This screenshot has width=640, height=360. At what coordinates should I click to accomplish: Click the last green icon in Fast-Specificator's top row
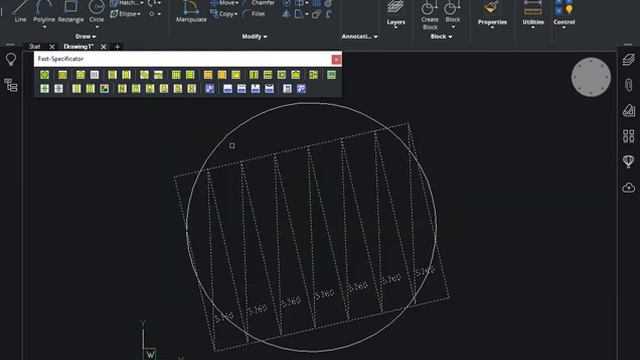click(x=331, y=75)
